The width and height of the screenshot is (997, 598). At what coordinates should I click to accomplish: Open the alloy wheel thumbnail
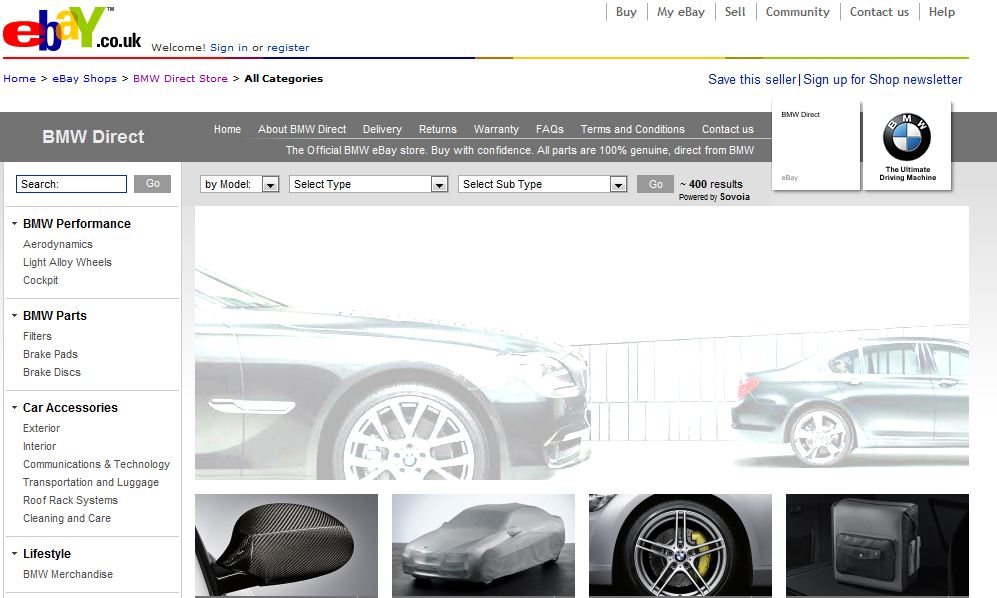coord(680,545)
